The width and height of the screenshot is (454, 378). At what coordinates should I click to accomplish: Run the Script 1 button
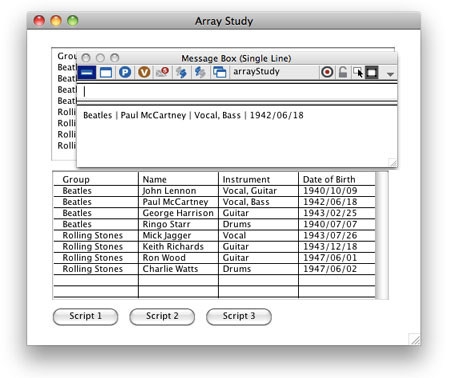[x=85, y=316]
